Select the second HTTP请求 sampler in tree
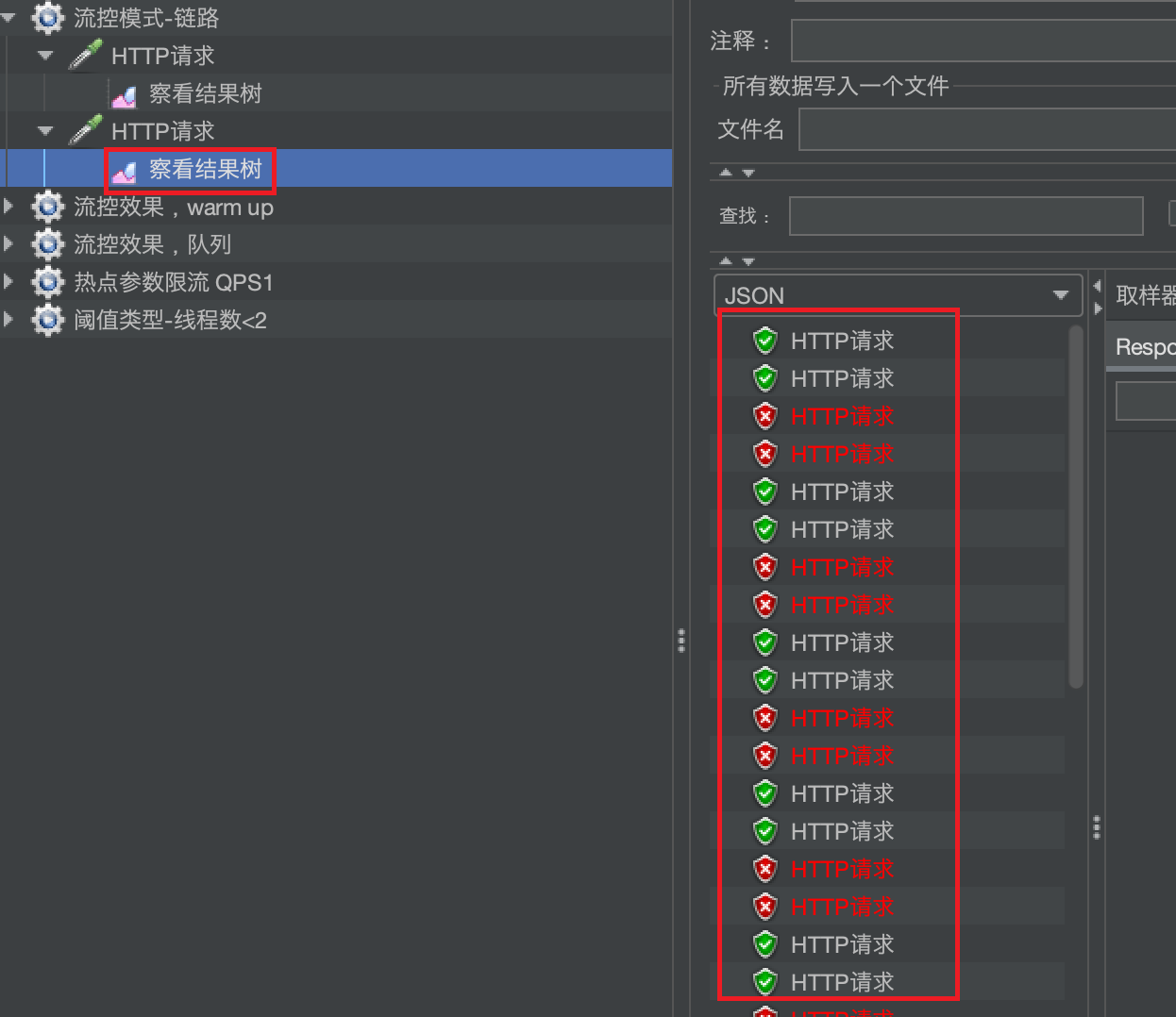The width and height of the screenshot is (1176, 1017). [x=163, y=131]
